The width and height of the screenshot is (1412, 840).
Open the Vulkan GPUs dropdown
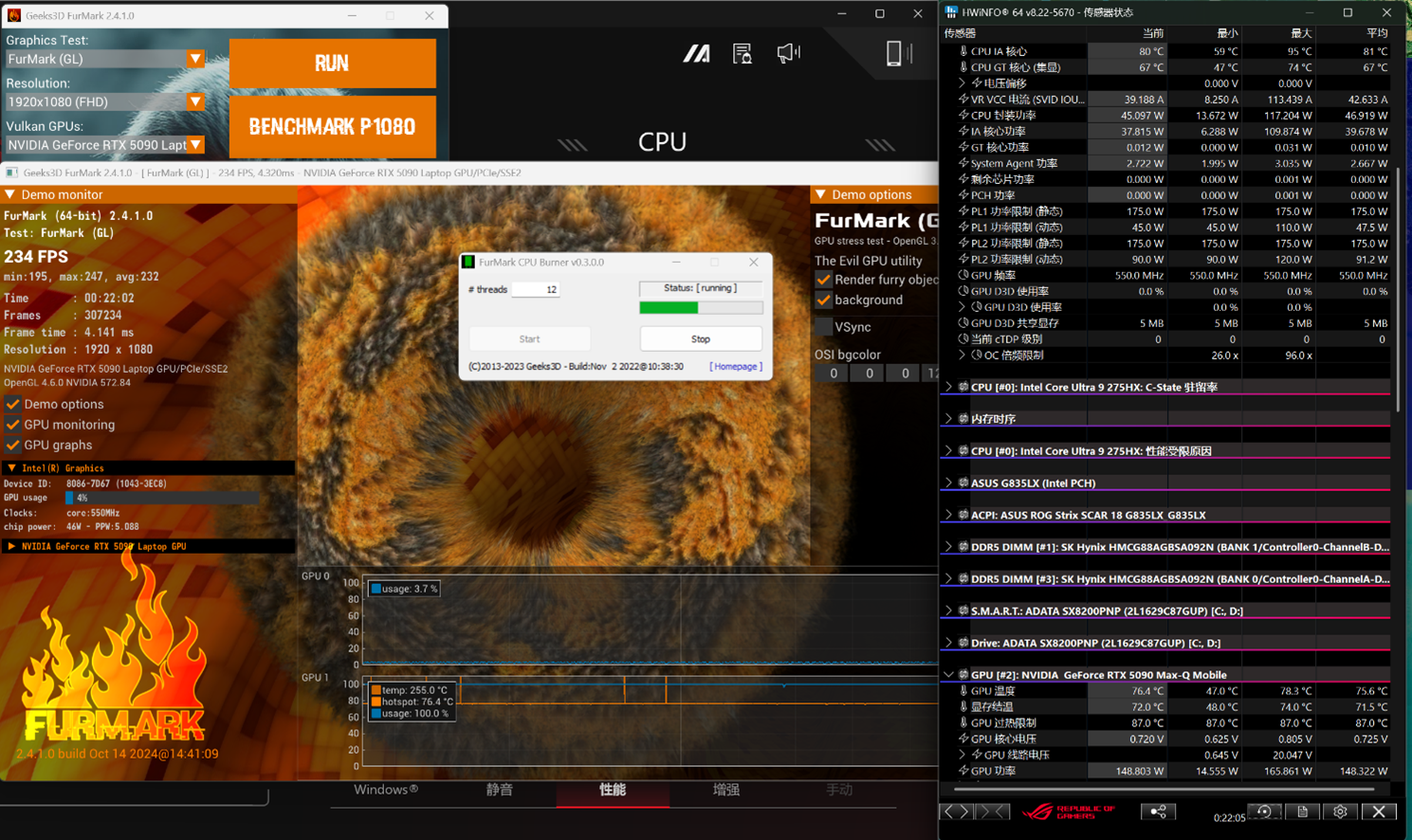(195, 145)
